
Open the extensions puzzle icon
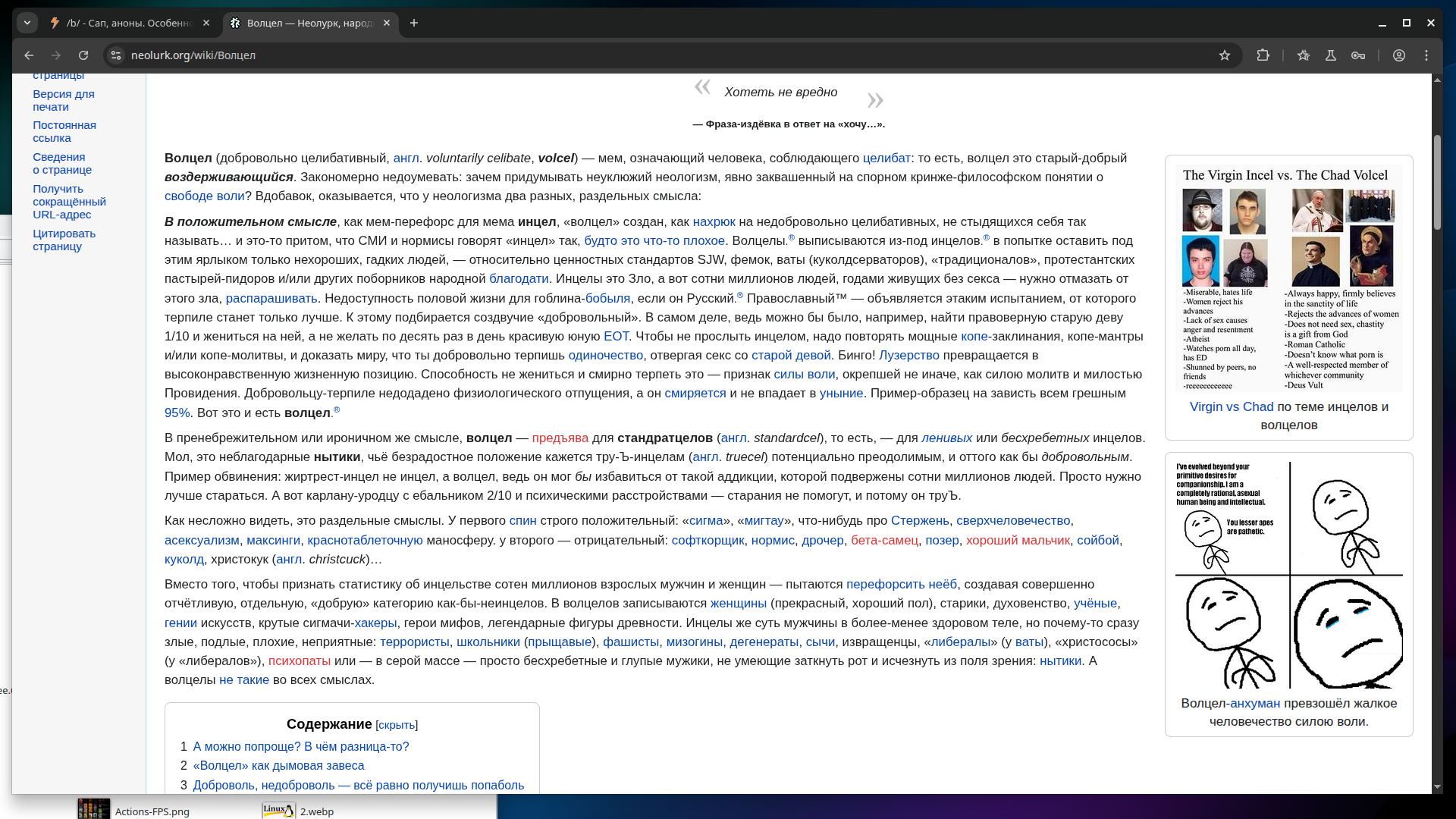(x=1263, y=55)
